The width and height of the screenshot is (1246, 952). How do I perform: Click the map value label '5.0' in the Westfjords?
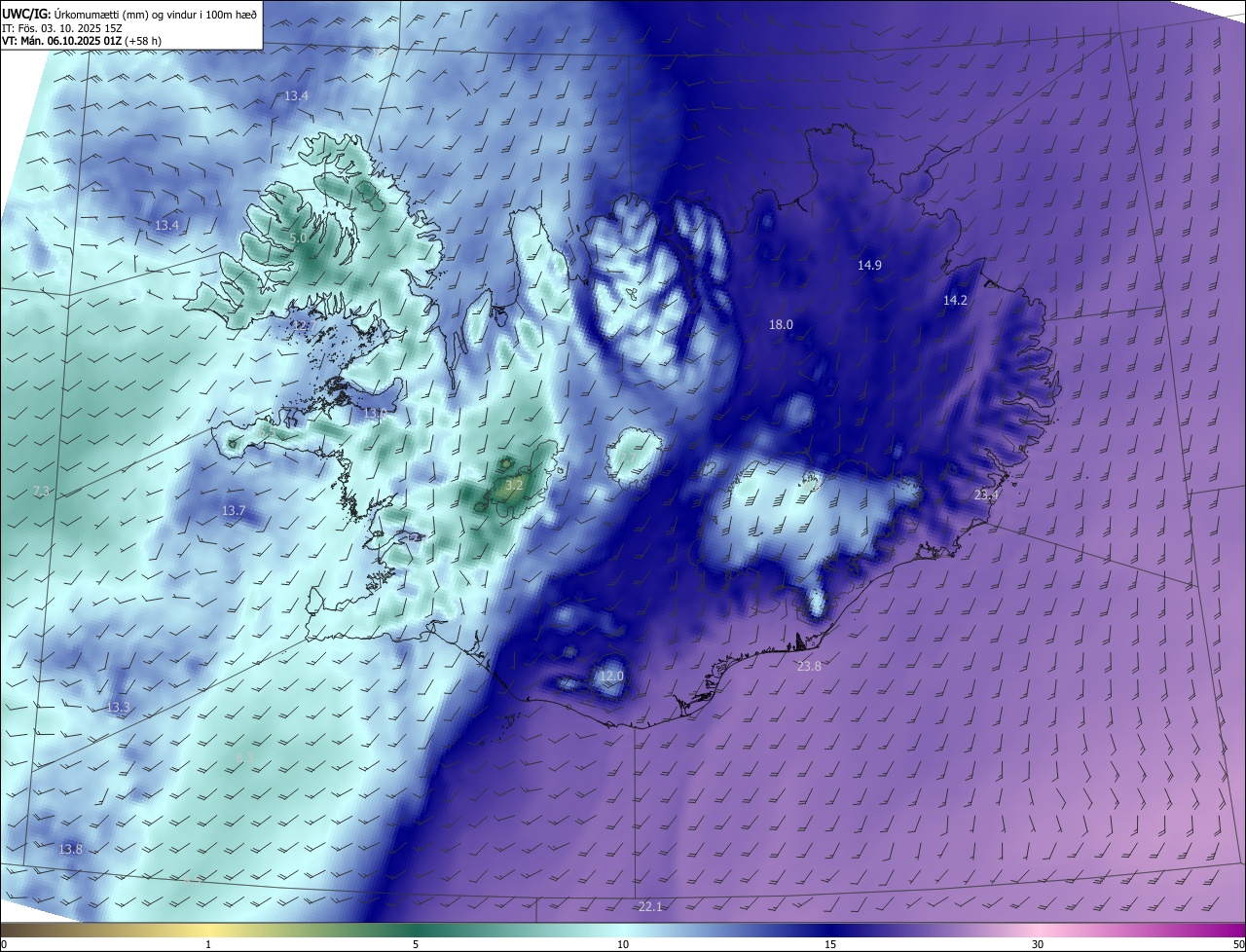coord(299,238)
